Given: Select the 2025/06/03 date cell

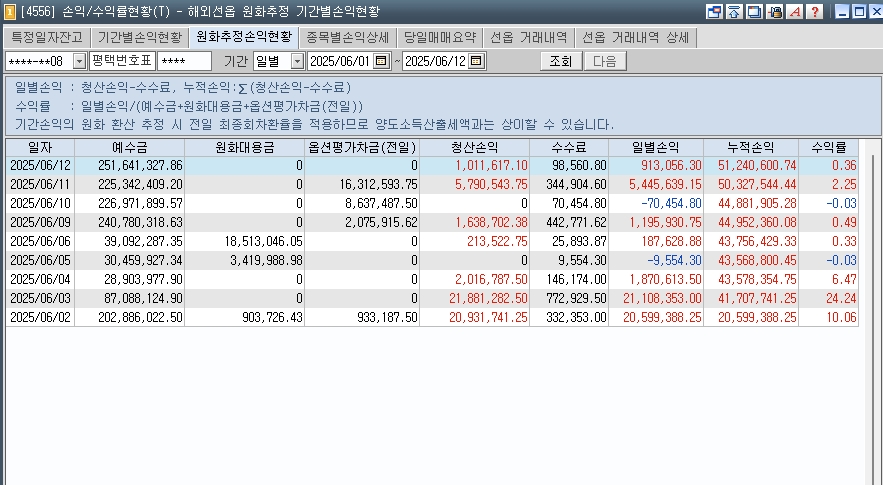Looking at the screenshot, I should point(40,298).
